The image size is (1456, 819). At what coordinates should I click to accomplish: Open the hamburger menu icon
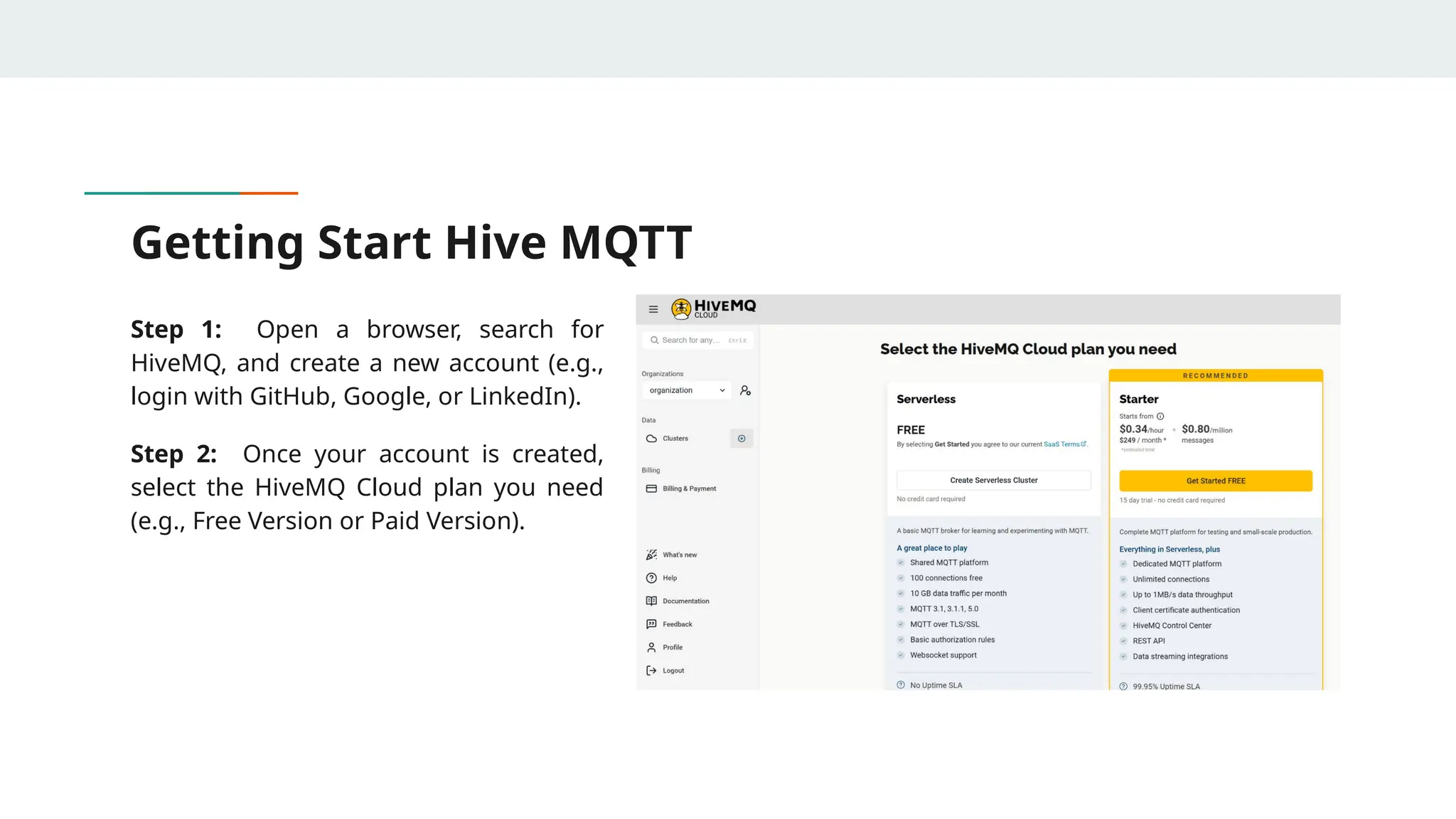click(x=653, y=309)
